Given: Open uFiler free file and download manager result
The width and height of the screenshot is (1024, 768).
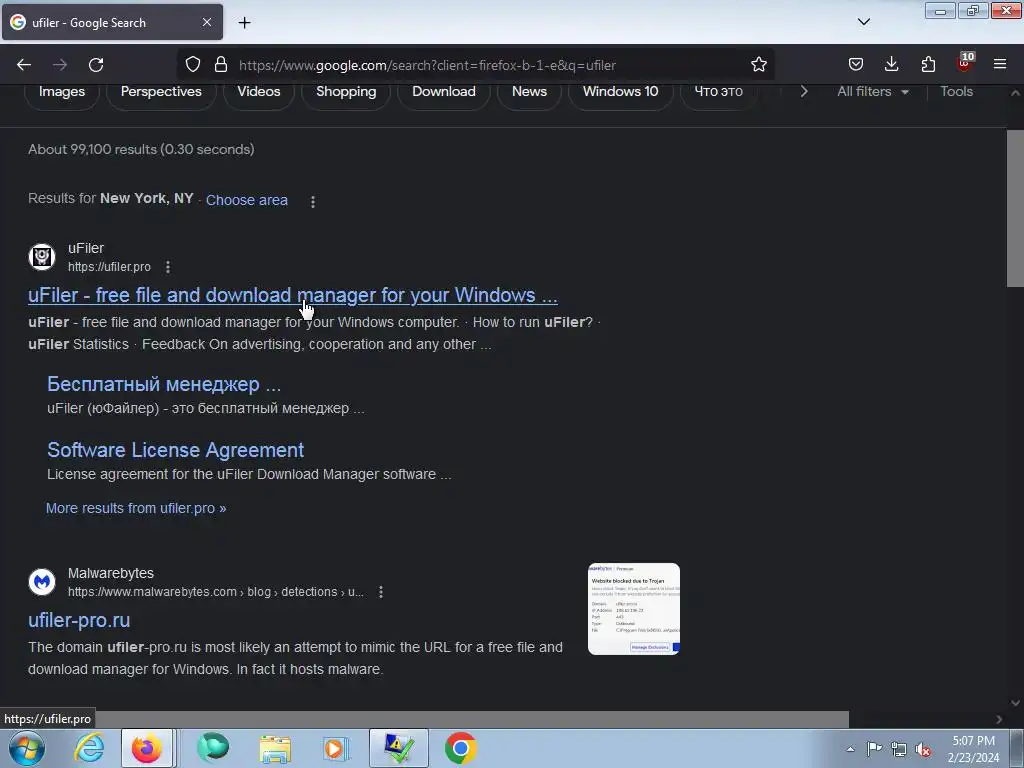Looking at the screenshot, I should click(293, 295).
